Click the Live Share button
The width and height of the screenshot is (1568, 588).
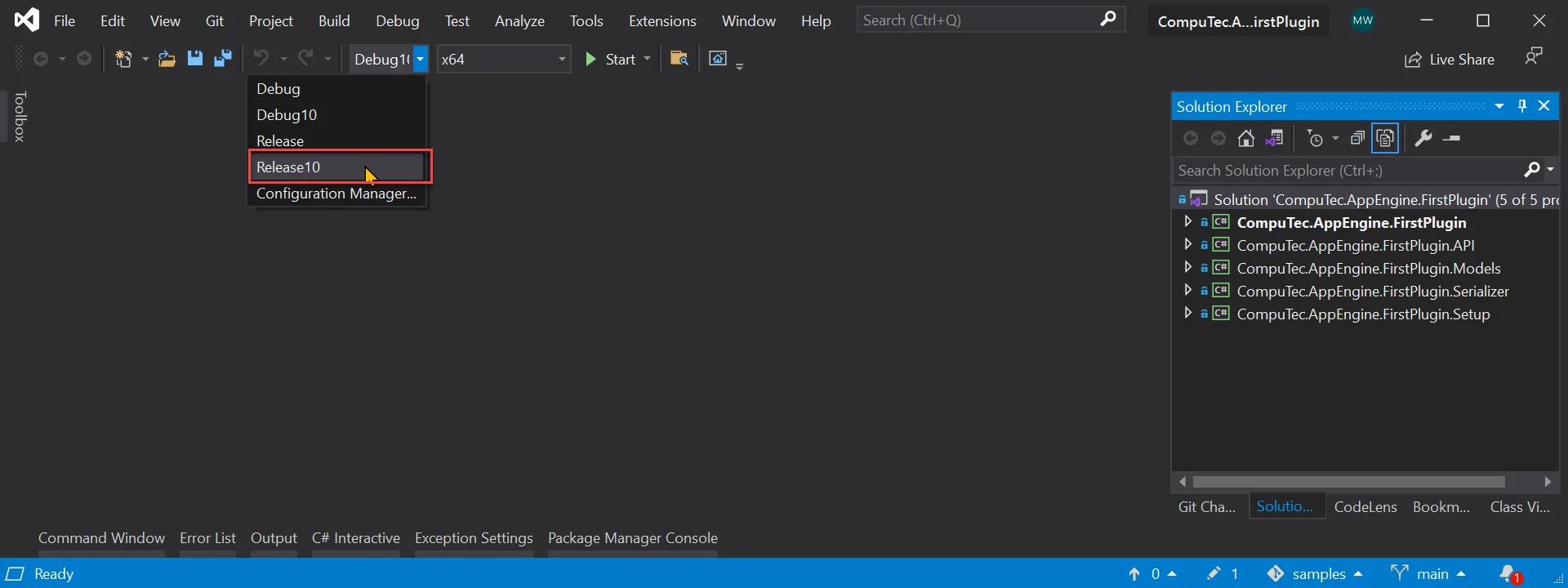click(1450, 60)
